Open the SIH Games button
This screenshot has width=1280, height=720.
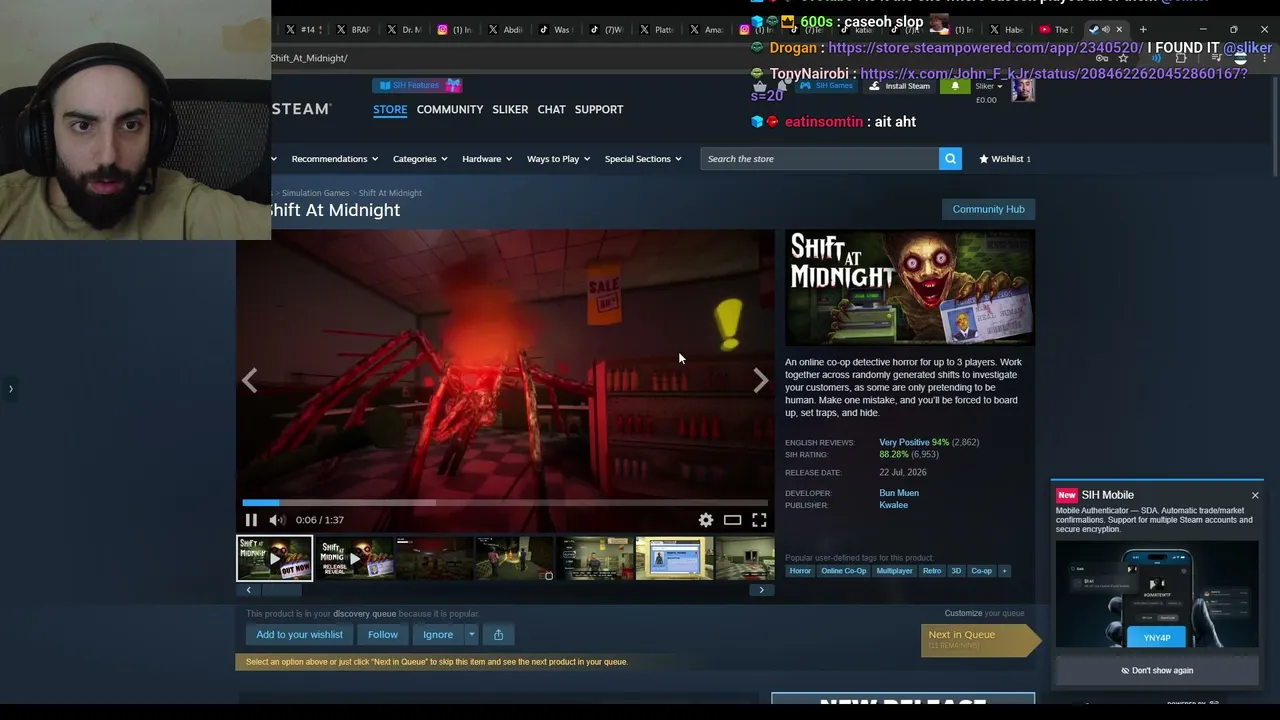click(x=826, y=86)
